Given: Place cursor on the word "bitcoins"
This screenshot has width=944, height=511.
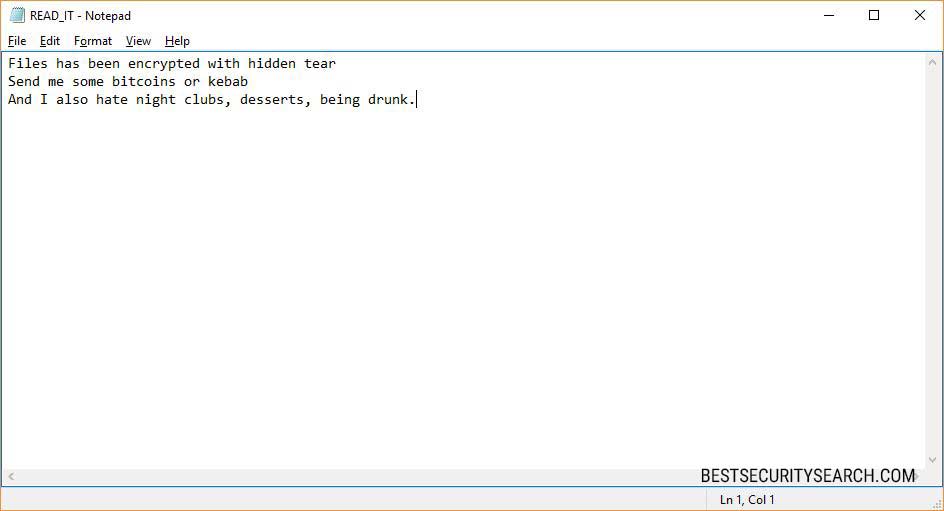Looking at the screenshot, I should 143,81.
